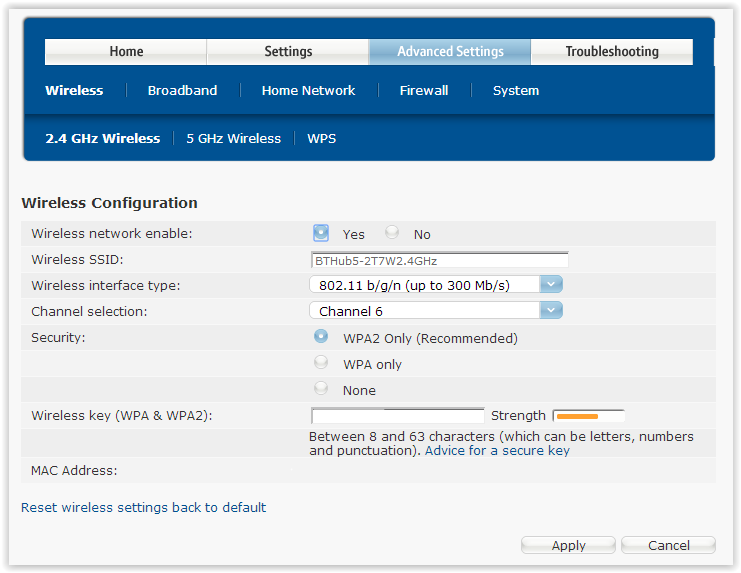Select the 2.4 GHz Wireless sub-tab
Screen dimensions: 741x573
coord(103,138)
